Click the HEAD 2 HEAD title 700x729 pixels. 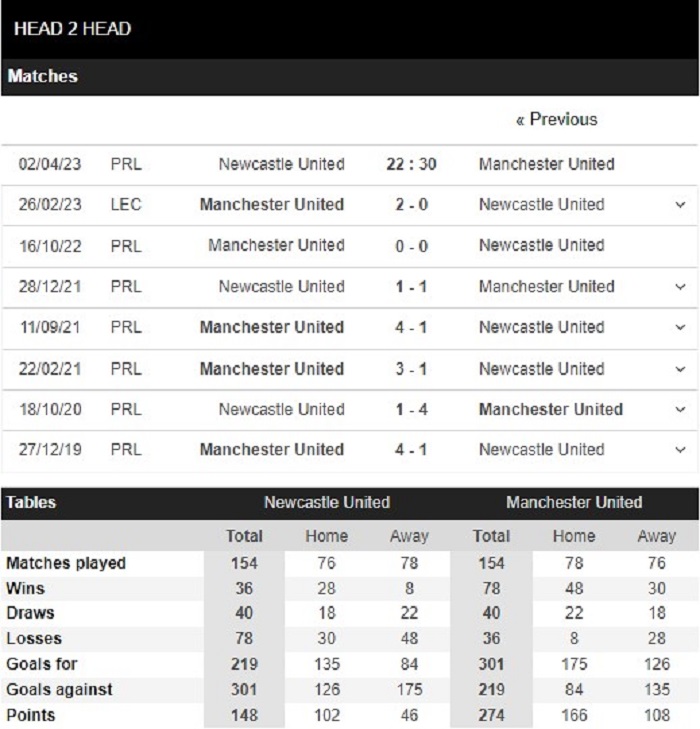[x=72, y=28]
